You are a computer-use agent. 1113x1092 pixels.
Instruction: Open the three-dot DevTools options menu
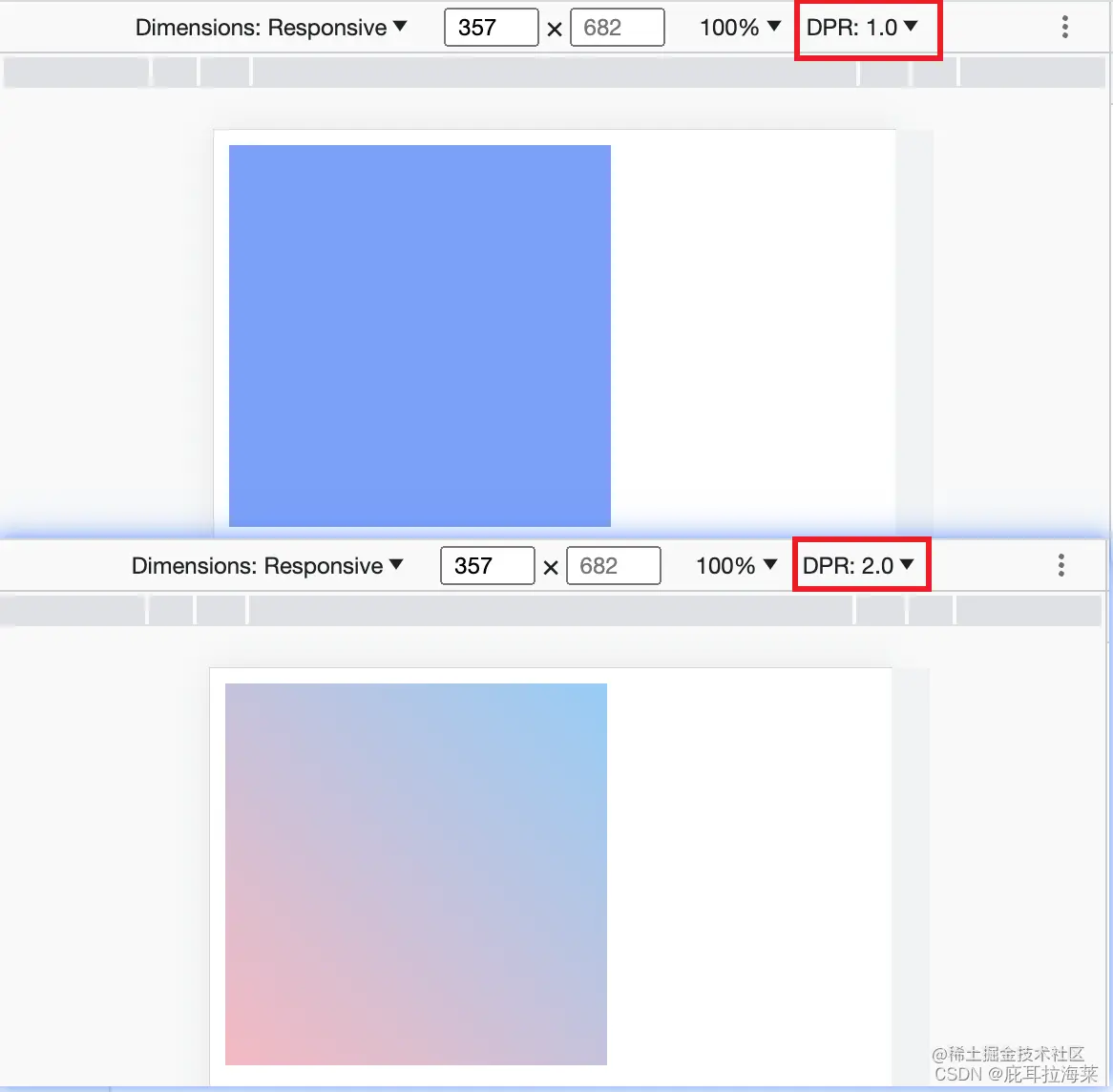[x=1064, y=27]
